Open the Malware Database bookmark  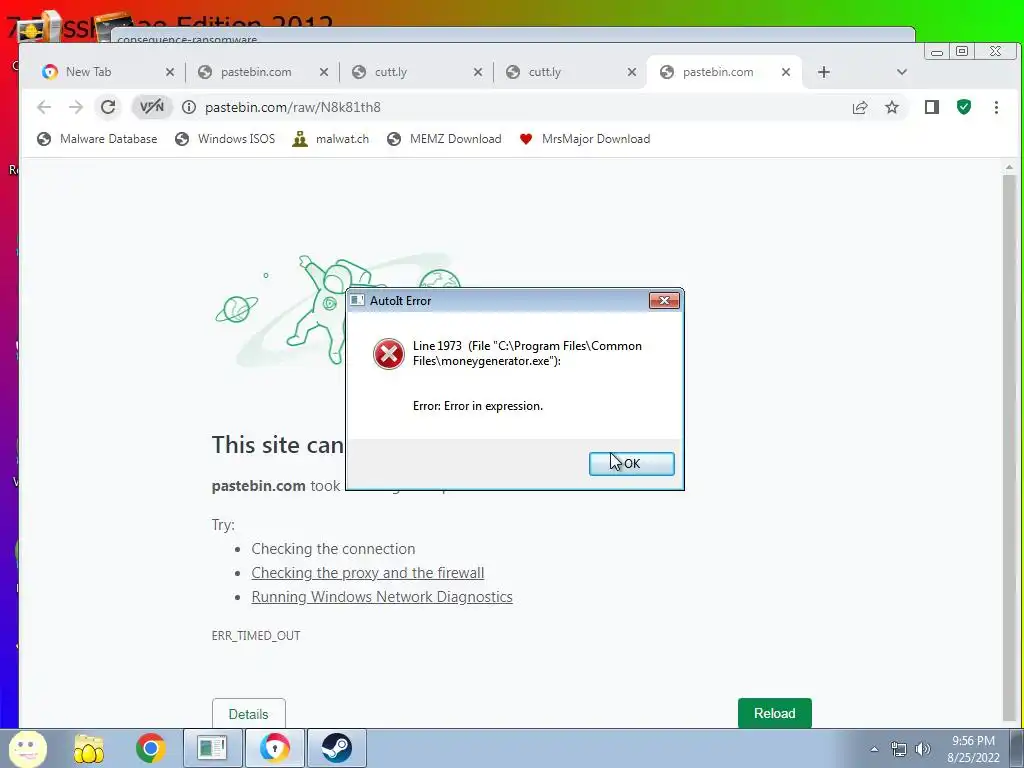97,138
